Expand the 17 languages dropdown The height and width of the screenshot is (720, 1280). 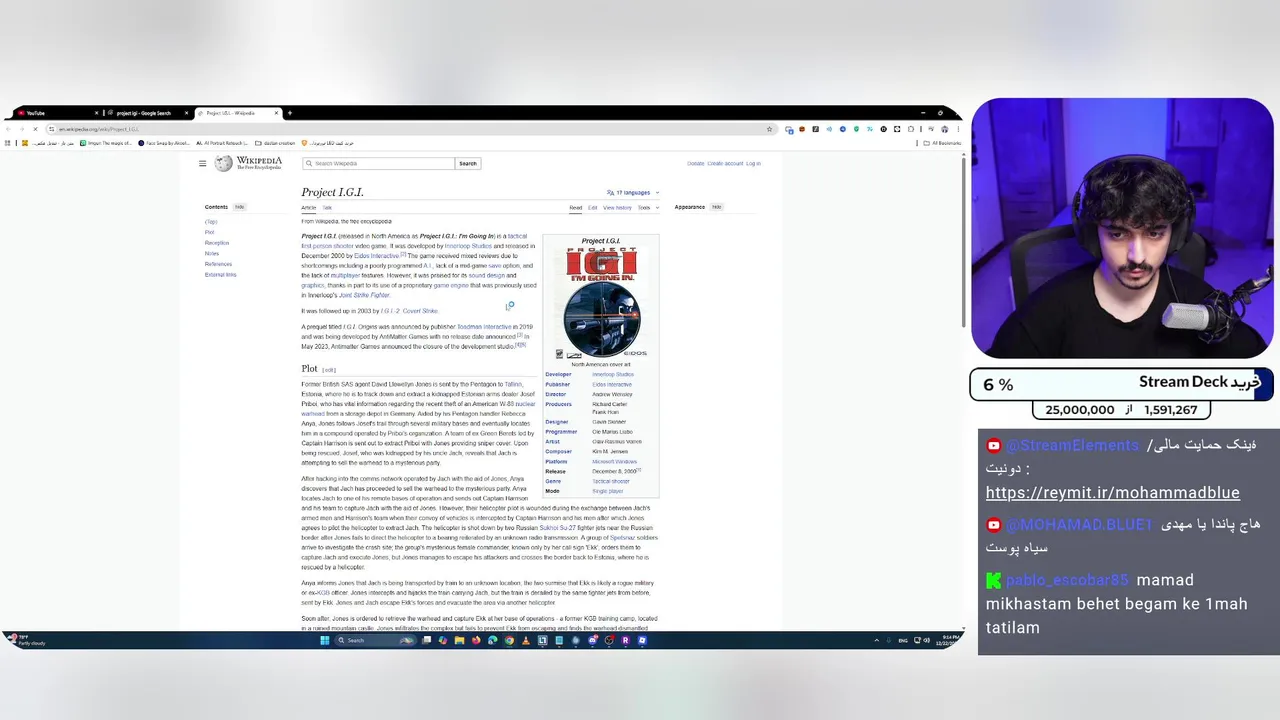632,192
